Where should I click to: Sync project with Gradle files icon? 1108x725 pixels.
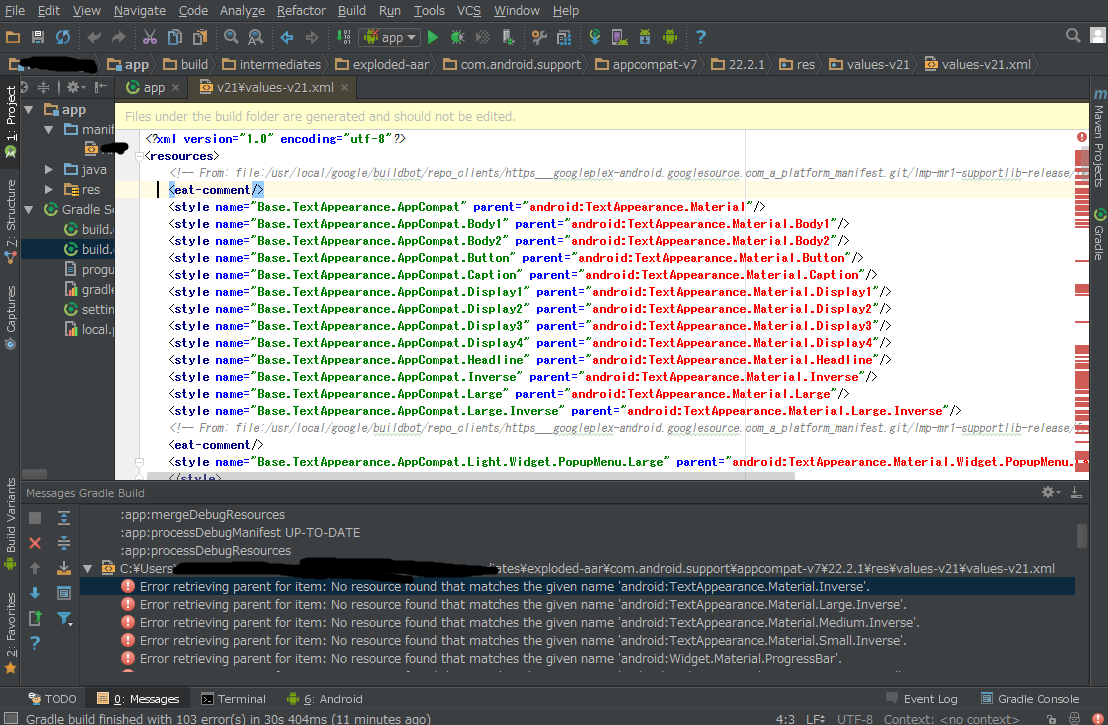(595, 37)
